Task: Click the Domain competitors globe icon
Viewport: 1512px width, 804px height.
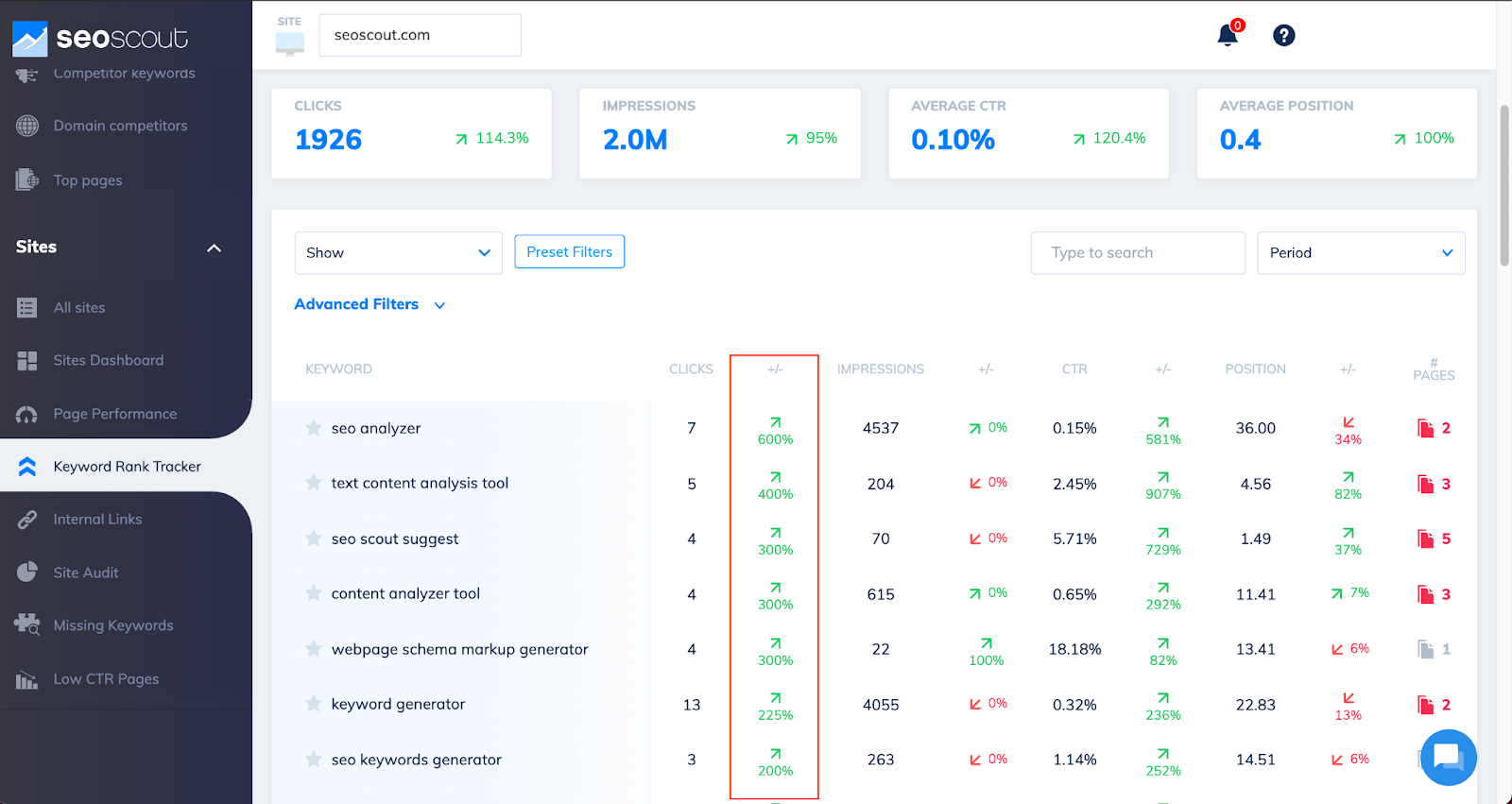Action: [27, 126]
